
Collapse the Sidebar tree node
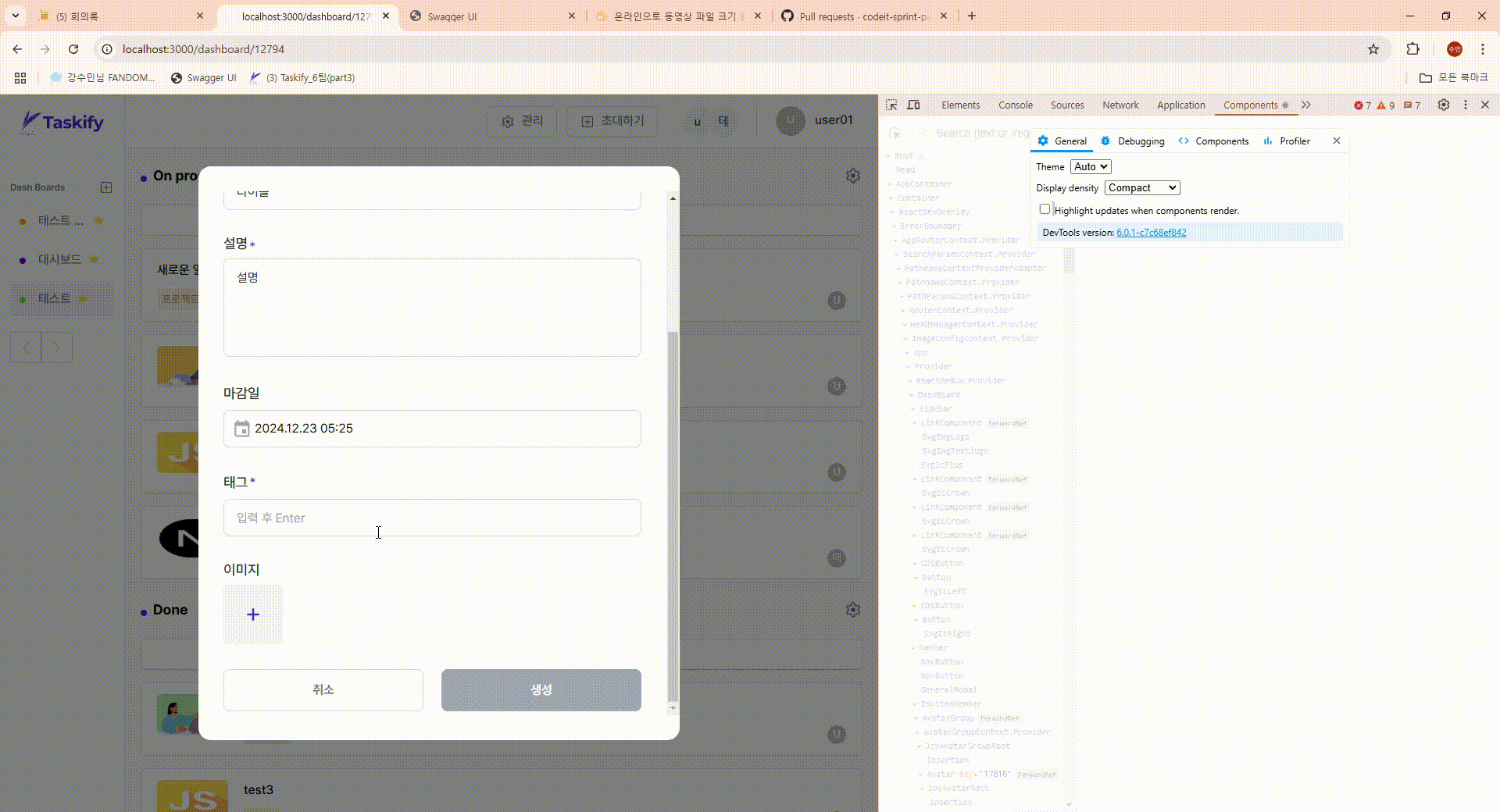pos(912,409)
